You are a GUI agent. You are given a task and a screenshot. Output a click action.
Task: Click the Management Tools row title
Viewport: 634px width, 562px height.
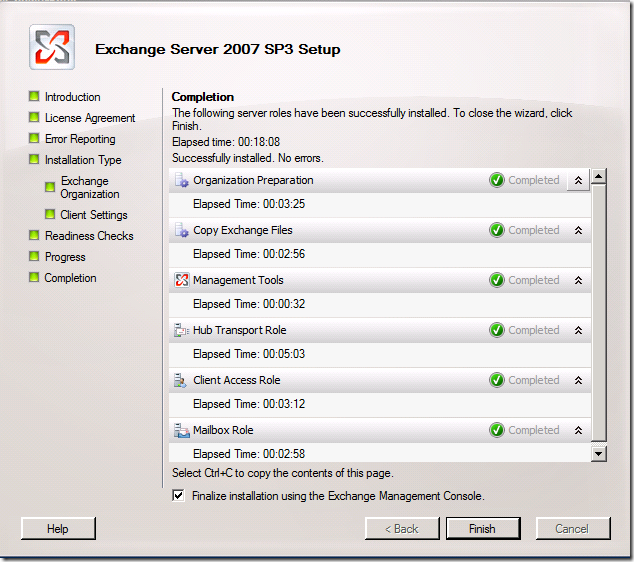[238, 280]
